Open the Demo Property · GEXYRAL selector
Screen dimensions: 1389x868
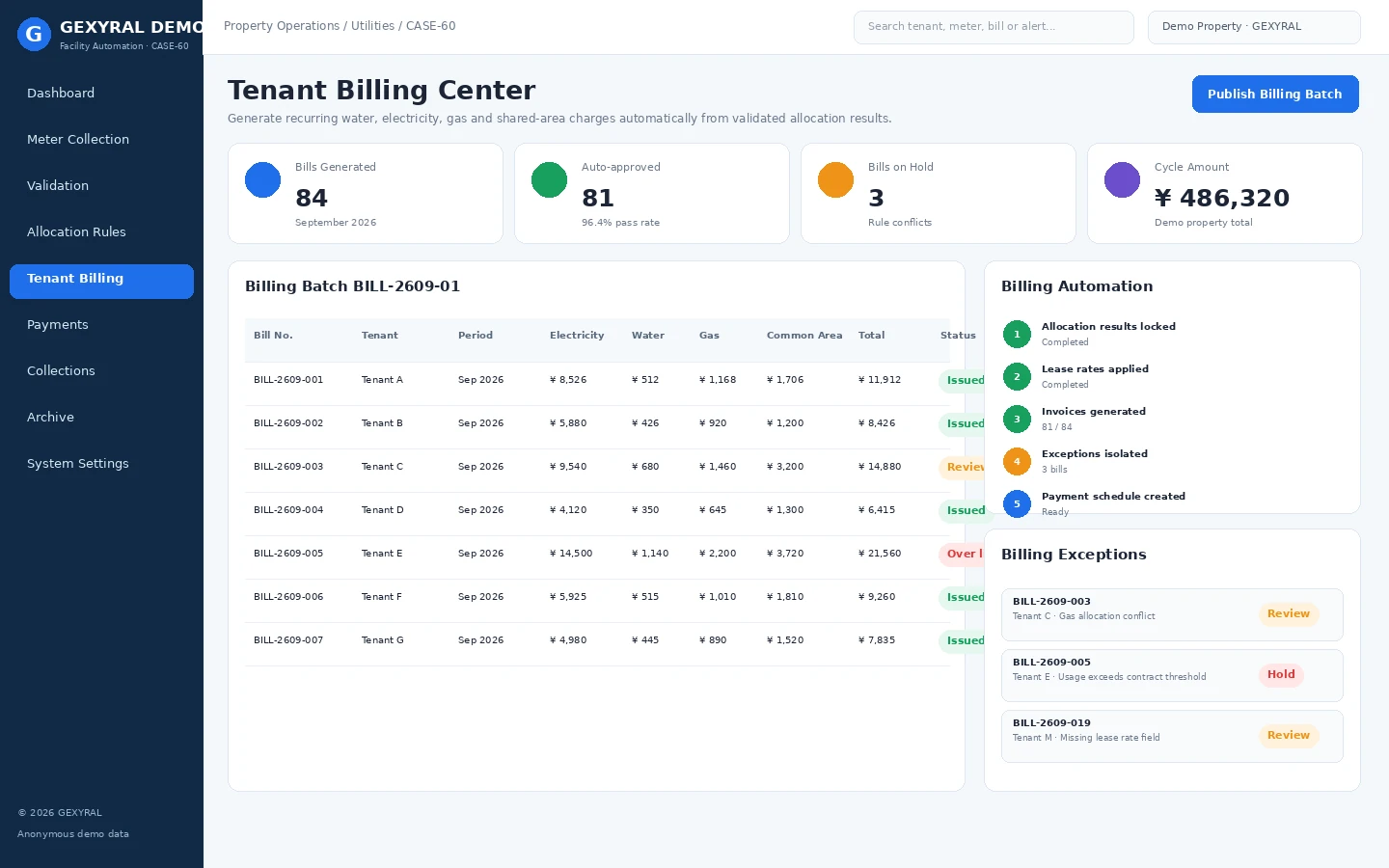(1254, 27)
